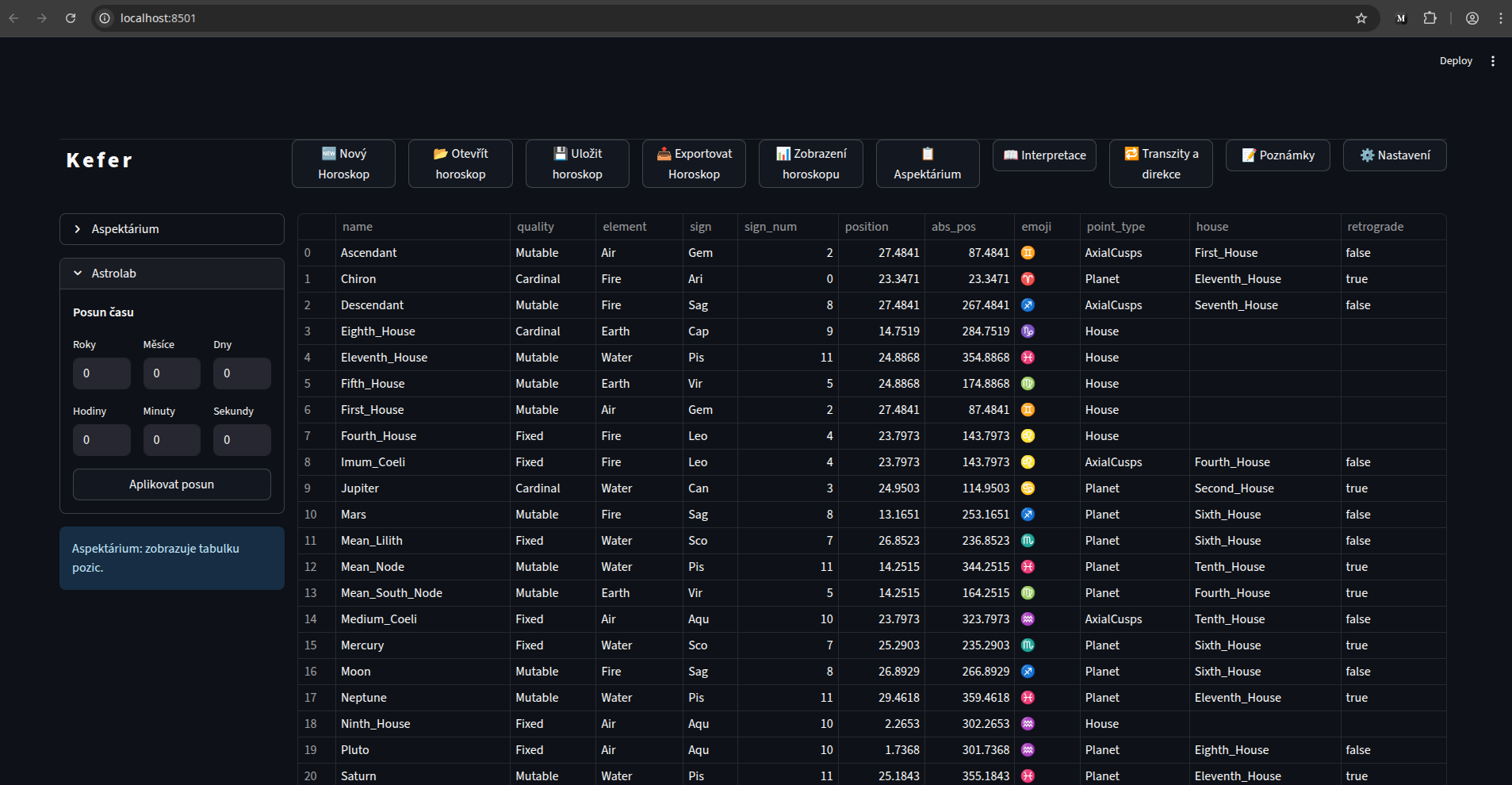Open the Poznámky notes button
Viewport: 1512px width, 785px height.
coord(1278,155)
